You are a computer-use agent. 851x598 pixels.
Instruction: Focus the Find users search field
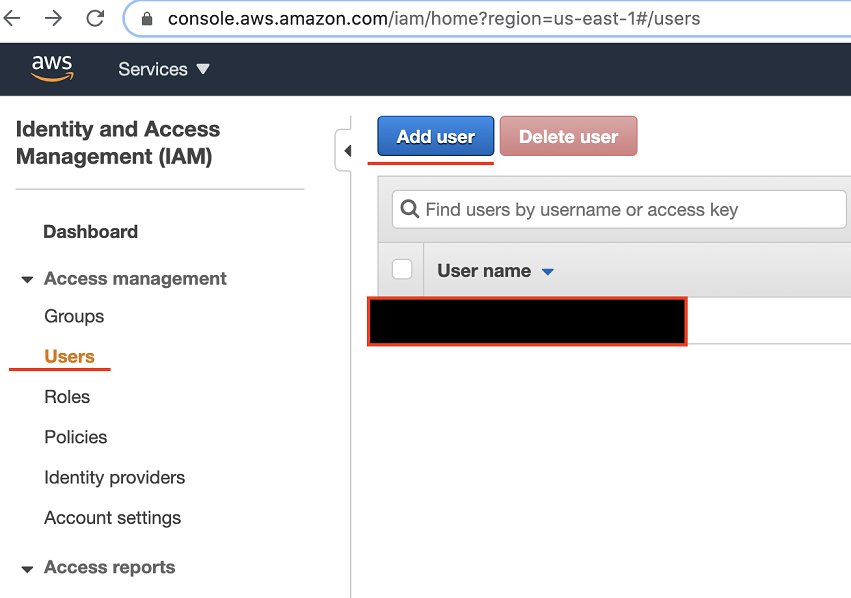point(620,210)
